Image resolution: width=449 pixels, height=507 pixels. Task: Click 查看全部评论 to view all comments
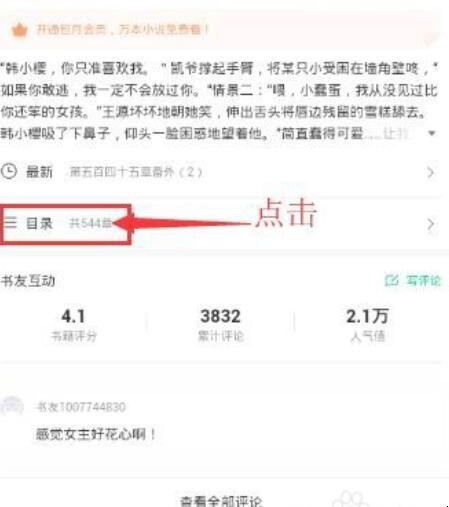[x=221, y=501]
